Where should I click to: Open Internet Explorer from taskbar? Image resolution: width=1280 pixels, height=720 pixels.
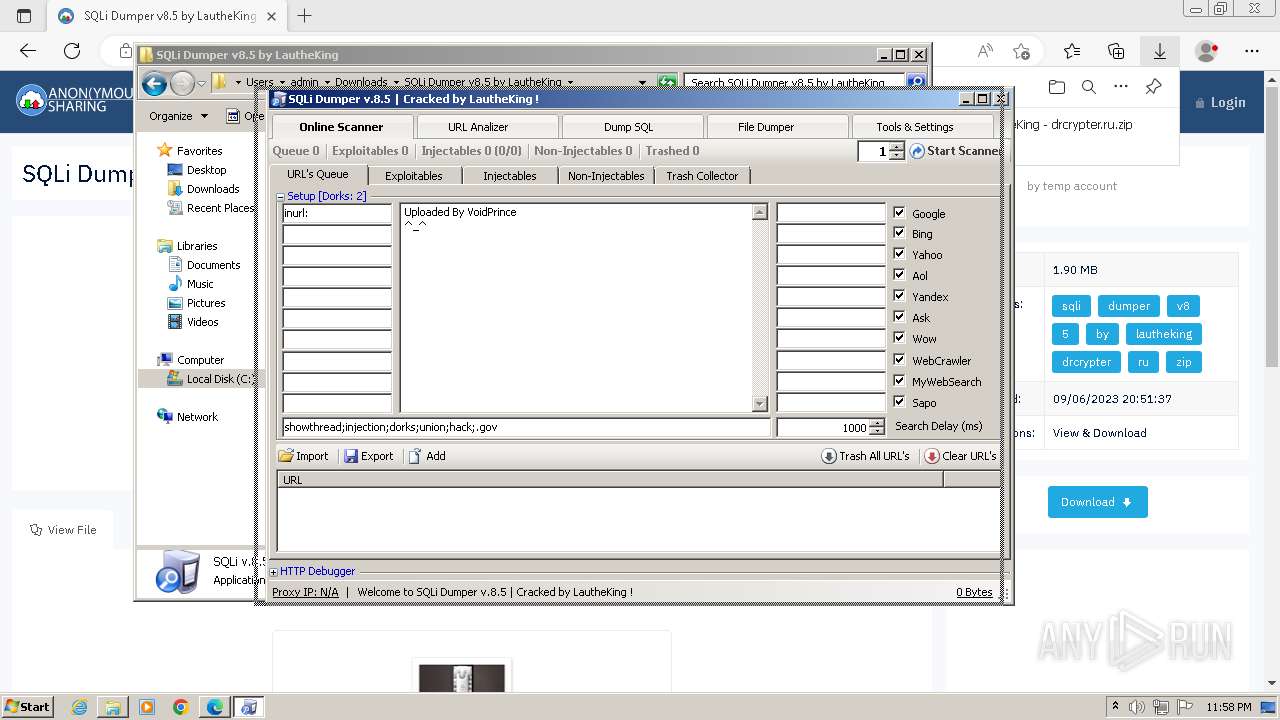coord(79,707)
